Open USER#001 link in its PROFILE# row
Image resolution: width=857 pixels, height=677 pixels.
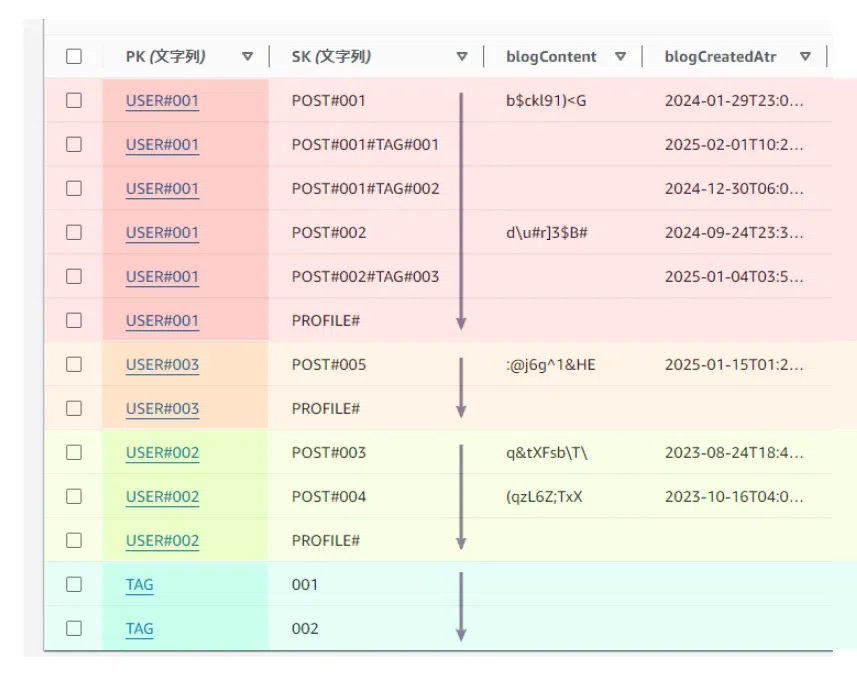(162, 321)
